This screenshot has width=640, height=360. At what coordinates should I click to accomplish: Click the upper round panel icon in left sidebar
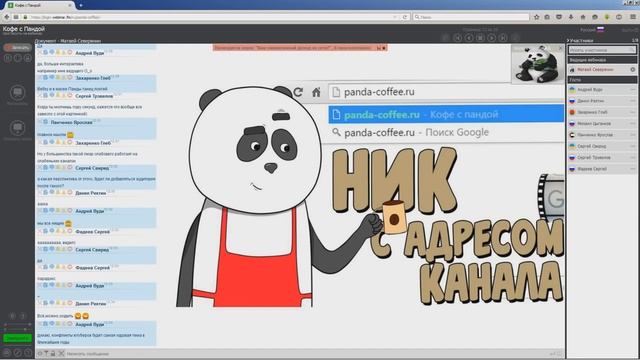click(18, 93)
